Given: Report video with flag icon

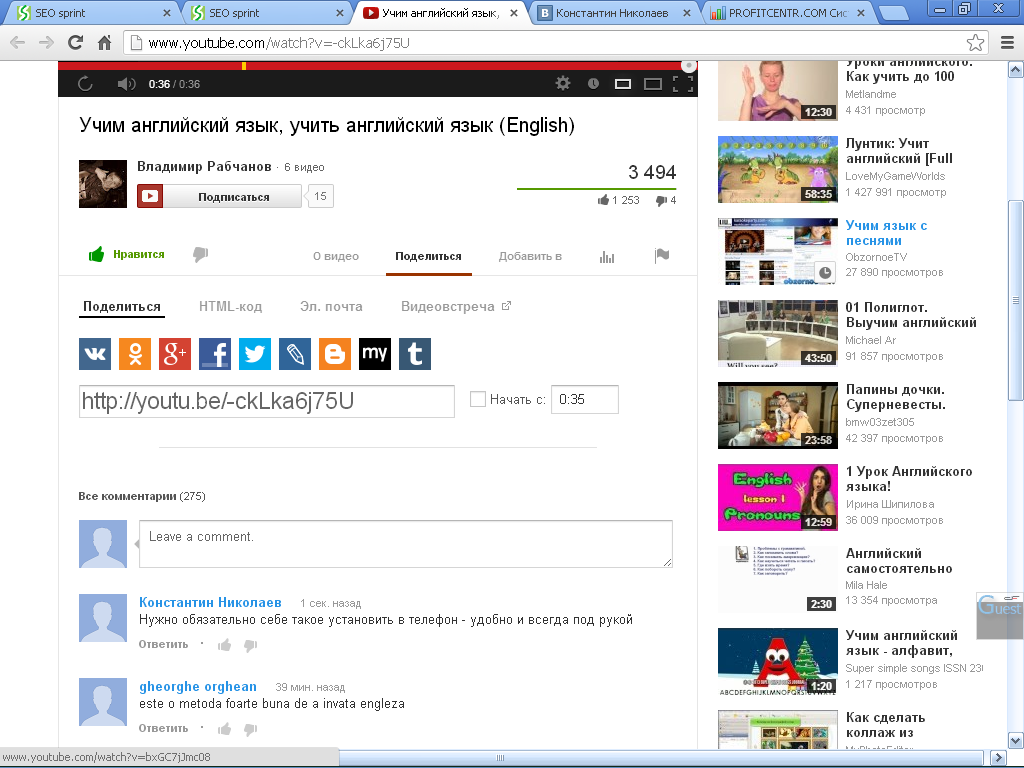Looking at the screenshot, I should [x=662, y=255].
